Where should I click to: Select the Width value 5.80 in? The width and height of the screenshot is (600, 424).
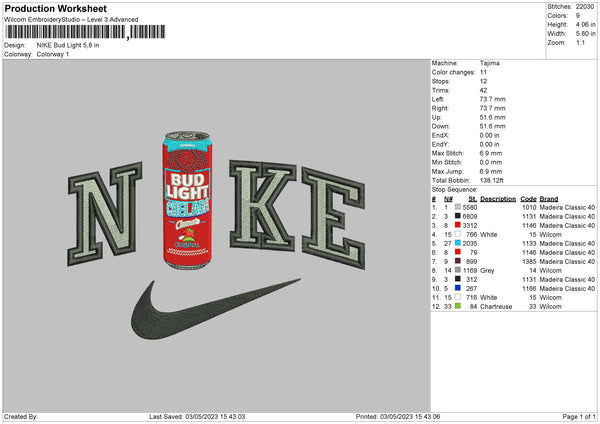[x=585, y=34]
